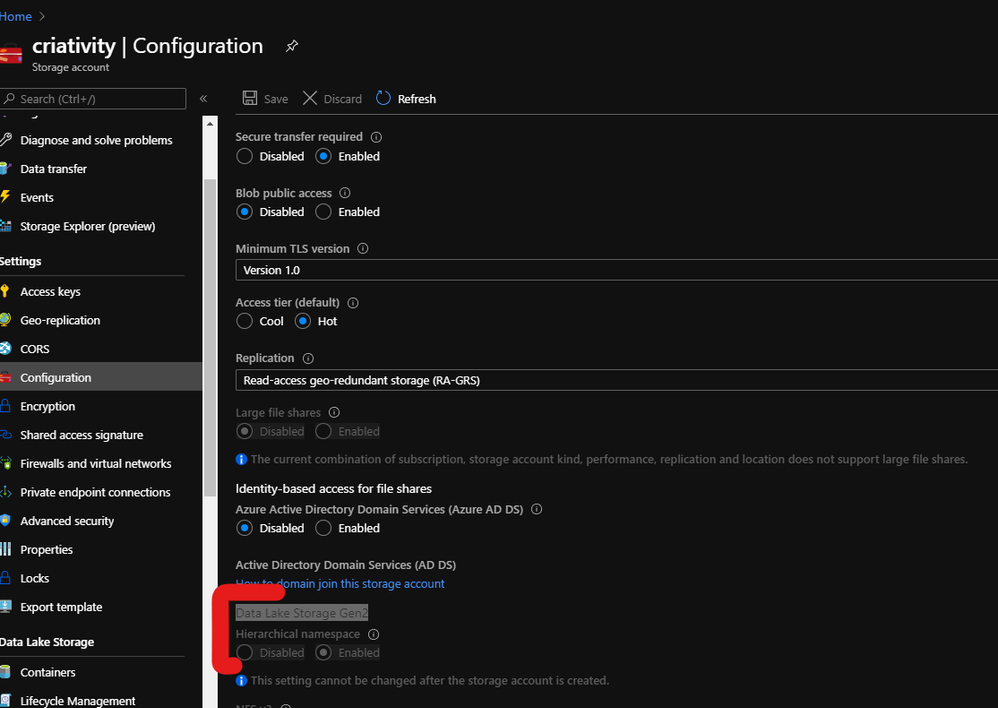The height and width of the screenshot is (708, 998).
Task: Click the Geo-replication globe icon
Action: [x=5, y=320]
